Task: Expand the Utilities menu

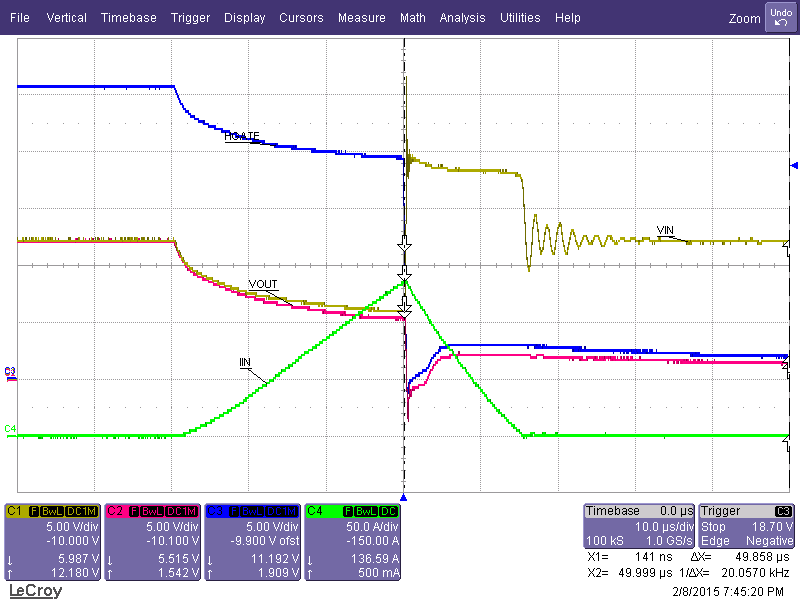Action: [520, 18]
